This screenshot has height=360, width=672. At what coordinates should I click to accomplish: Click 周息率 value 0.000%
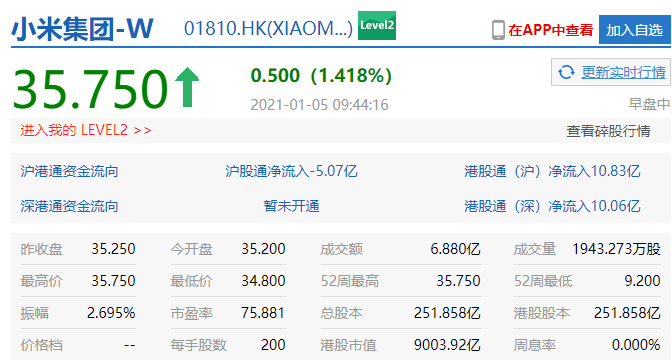pos(636,345)
